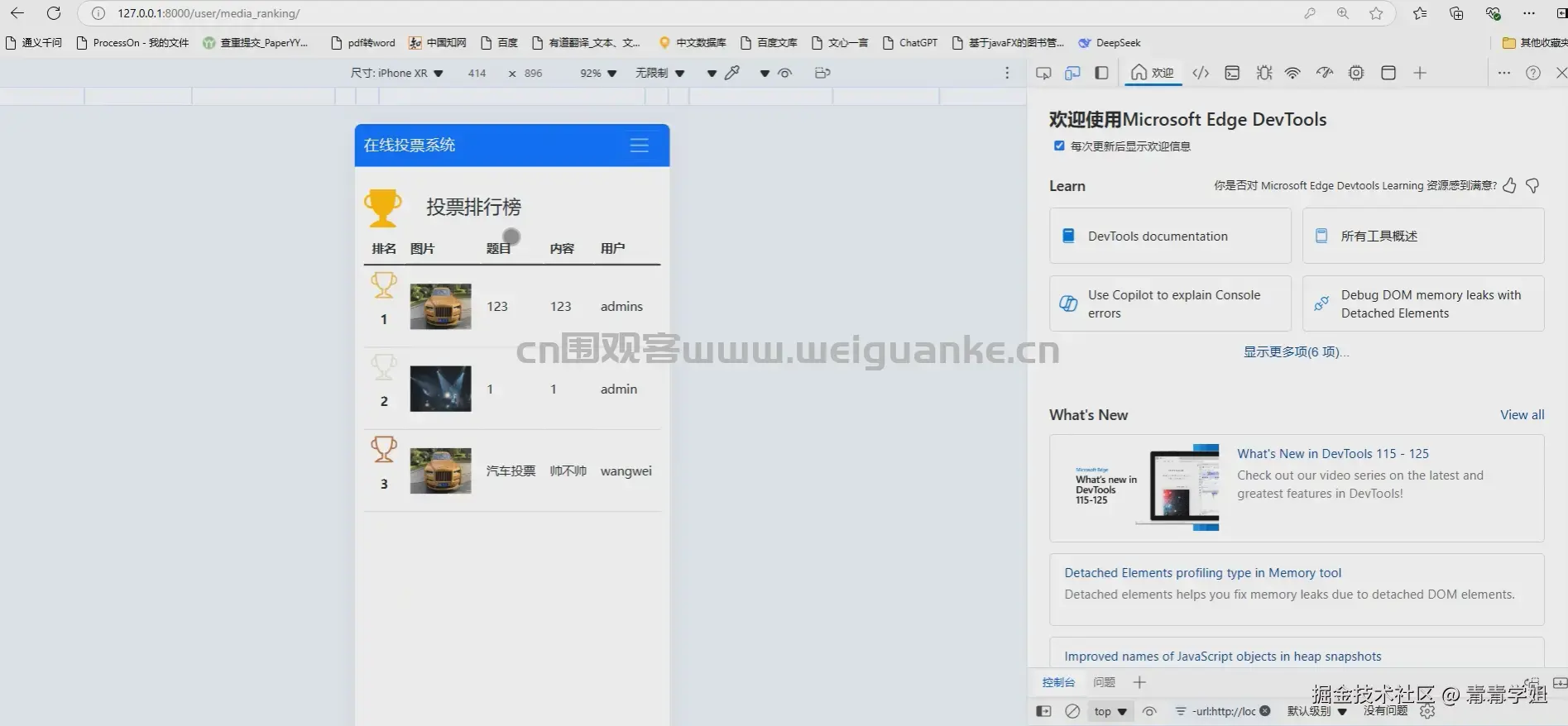
Task: Open device toolbar more options menu
Action: coord(1007,73)
